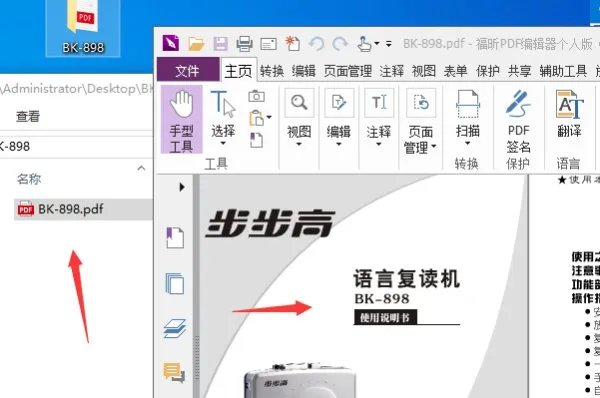Click the 语言复读机 title on the PDF page
The height and width of the screenshot is (398, 600).
point(406,279)
